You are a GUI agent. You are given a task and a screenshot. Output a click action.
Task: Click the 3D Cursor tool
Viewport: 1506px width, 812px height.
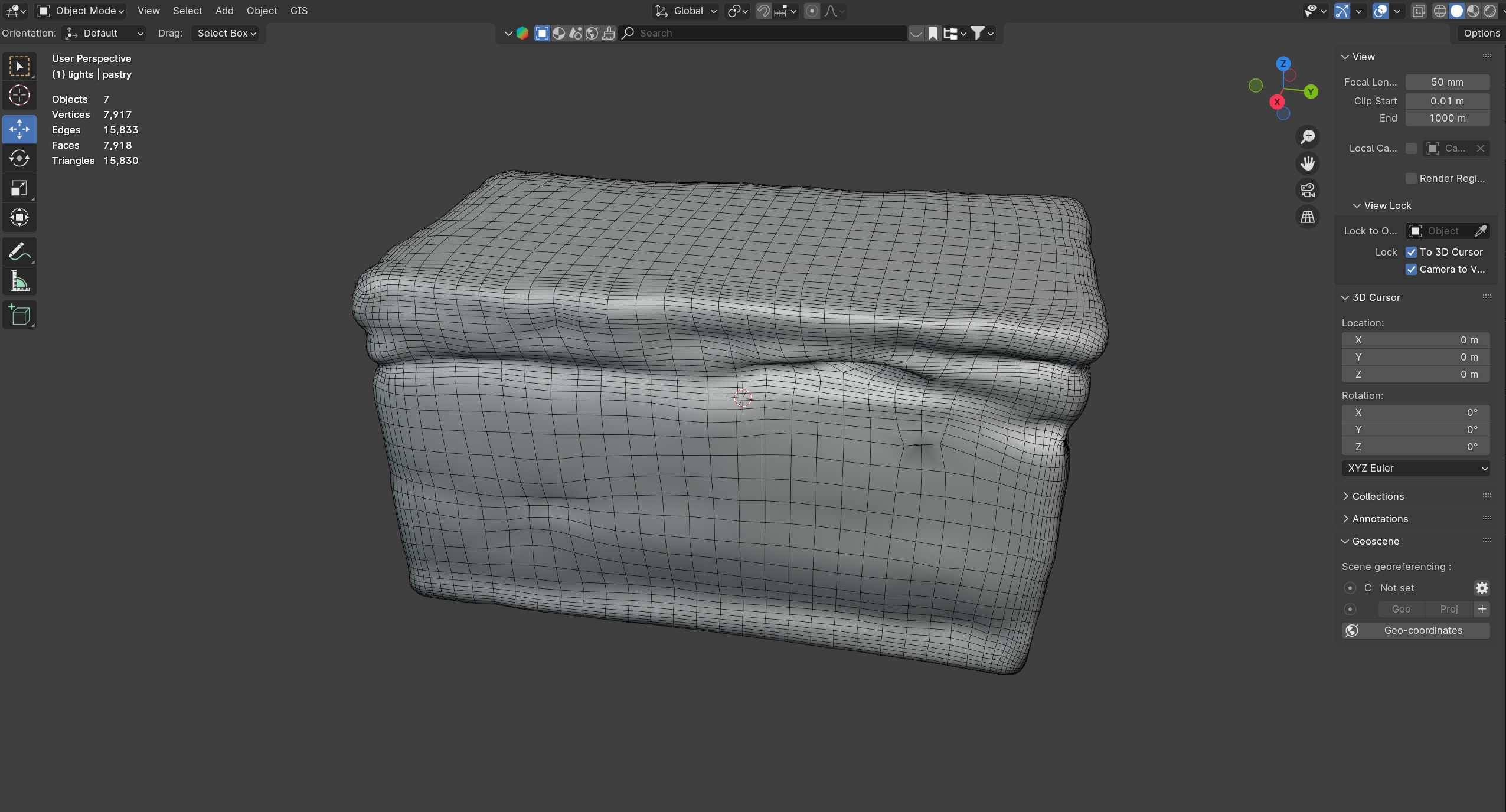(19, 95)
